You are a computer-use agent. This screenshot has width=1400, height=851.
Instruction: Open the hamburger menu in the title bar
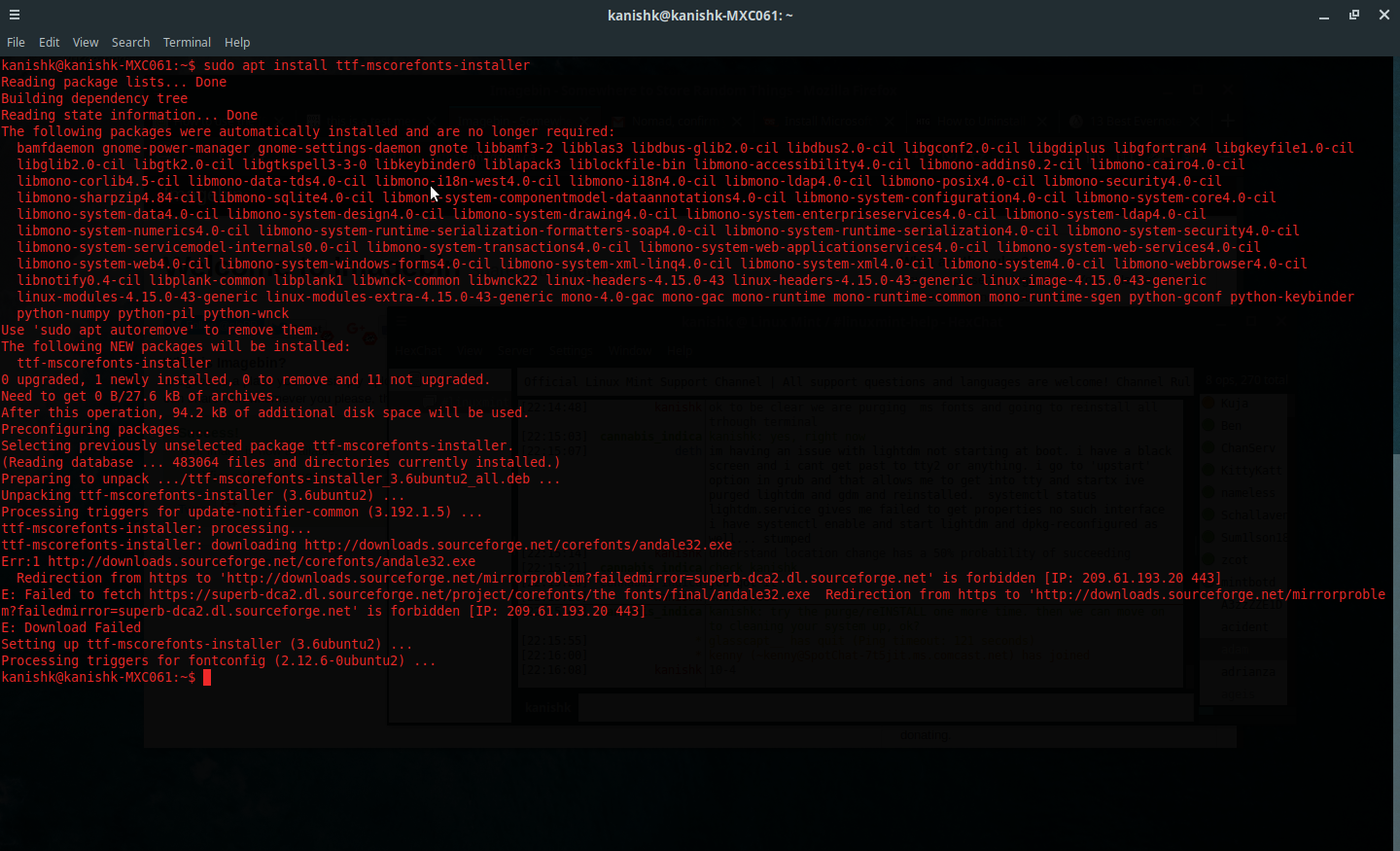[15, 15]
